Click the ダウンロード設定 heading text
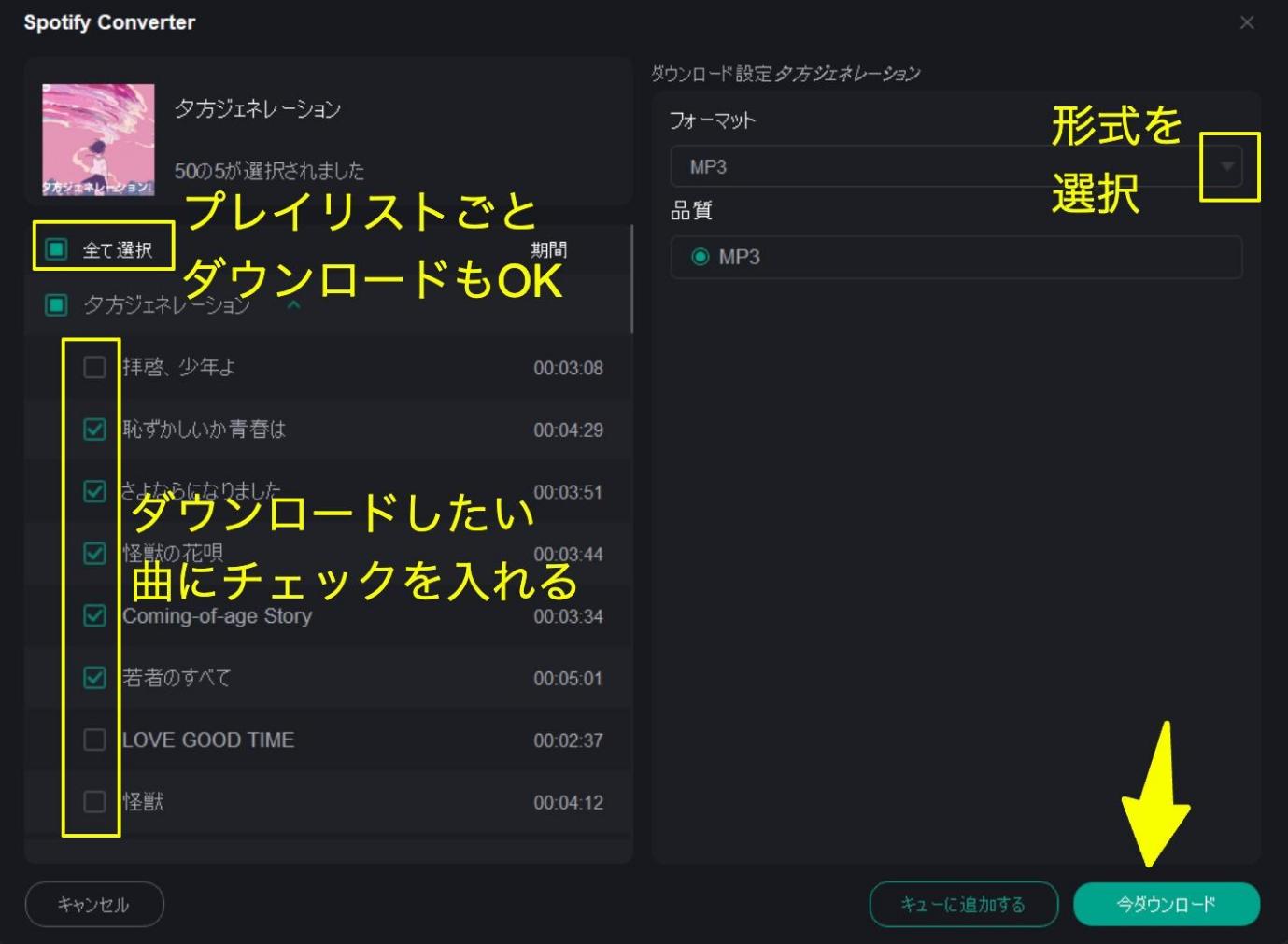Screen dimensions: 1288x944 coord(712,73)
